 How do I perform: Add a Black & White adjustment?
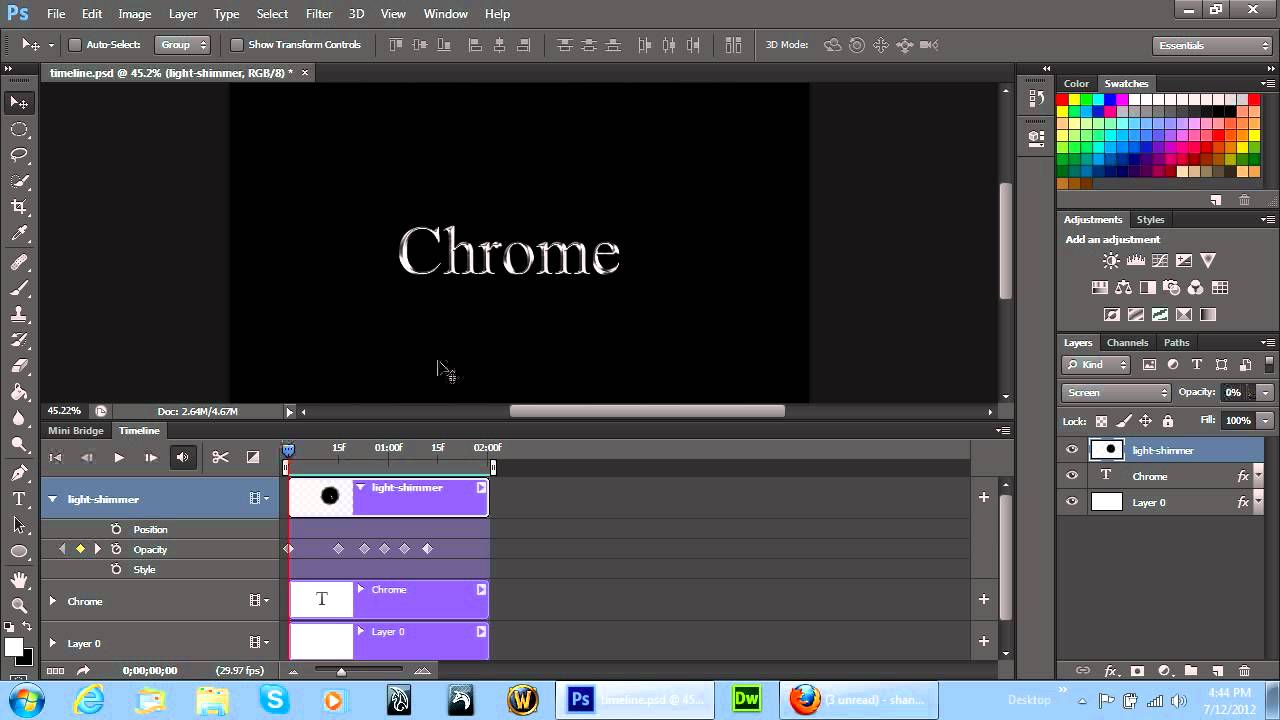(1148, 288)
